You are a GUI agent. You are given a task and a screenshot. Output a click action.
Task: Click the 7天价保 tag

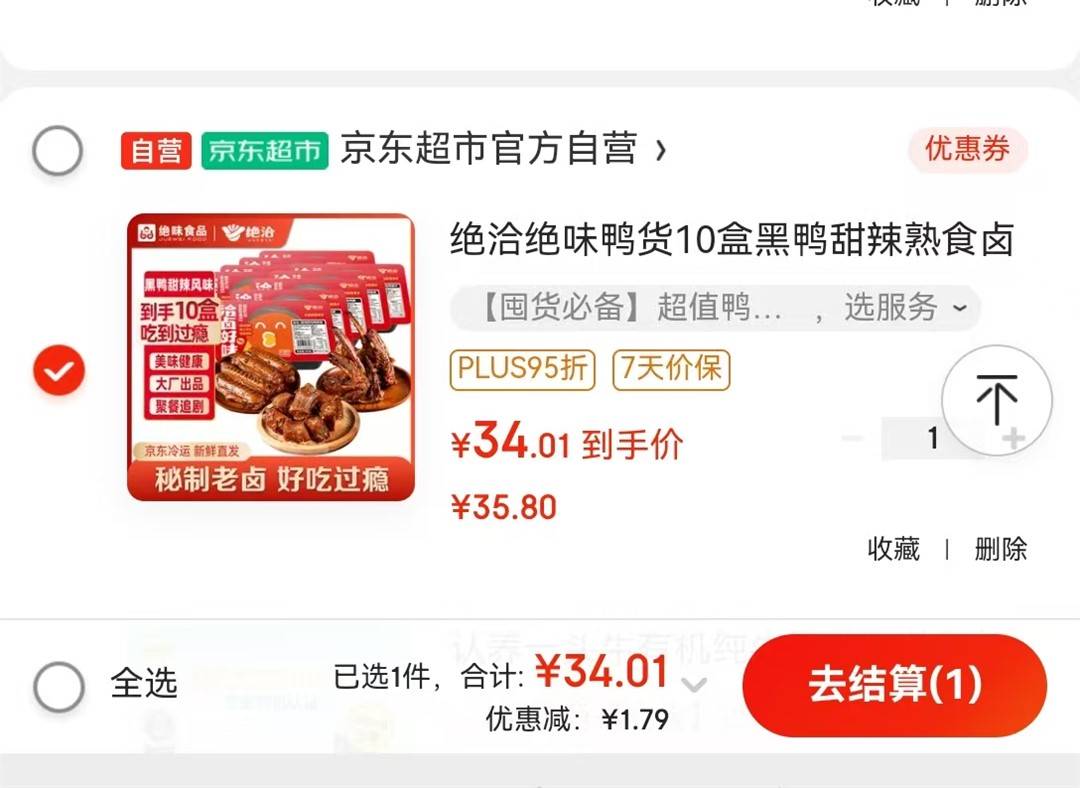[x=671, y=370]
